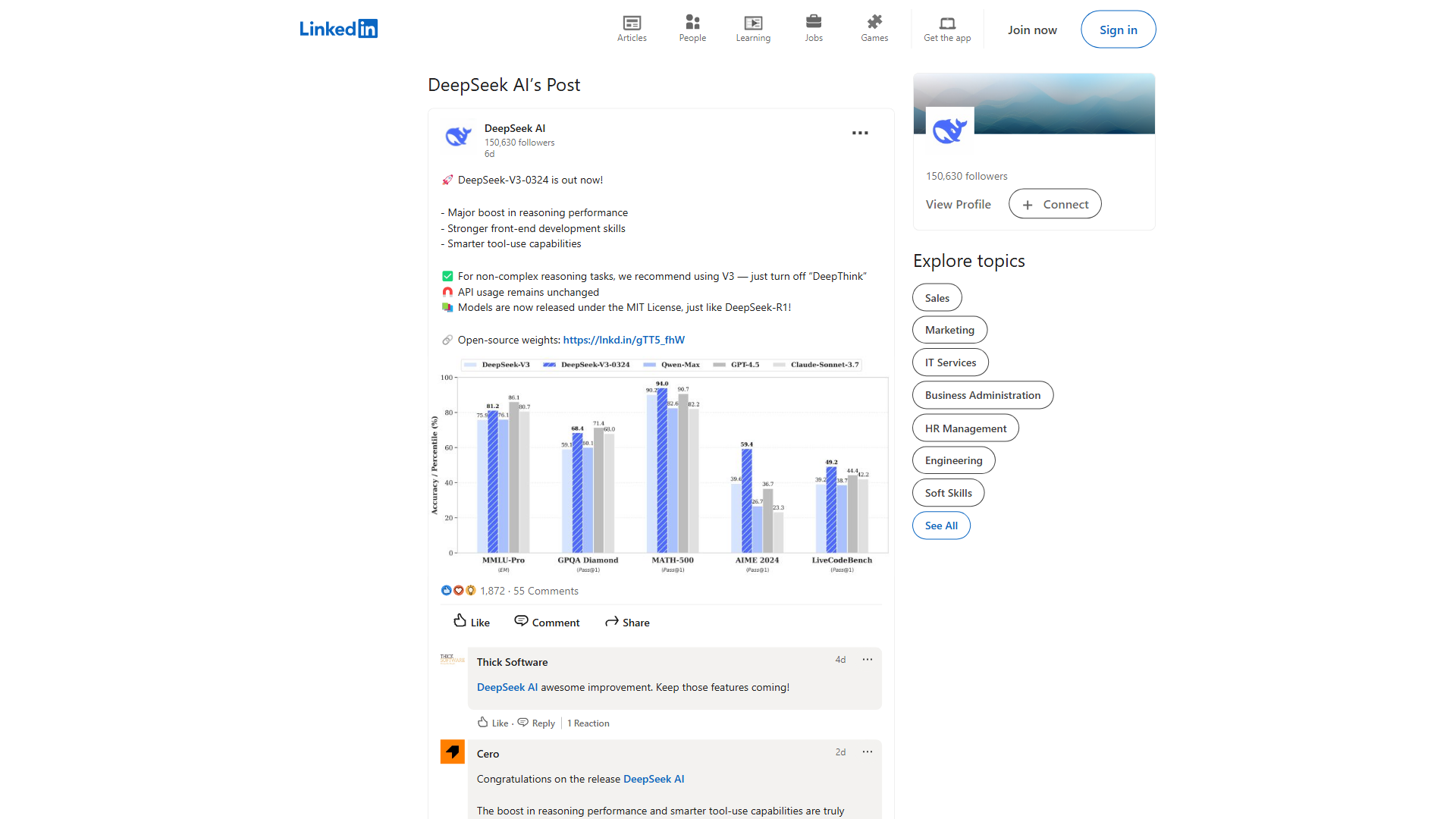Click the '150,630 followers' text in sidebar
The image size is (1456, 819).
pyautogui.click(x=966, y=176)
